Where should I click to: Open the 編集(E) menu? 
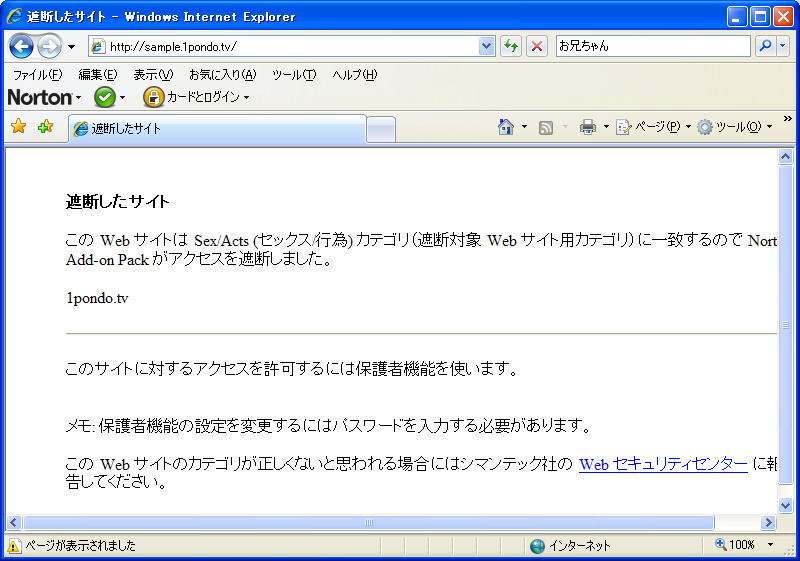(97, 75)
